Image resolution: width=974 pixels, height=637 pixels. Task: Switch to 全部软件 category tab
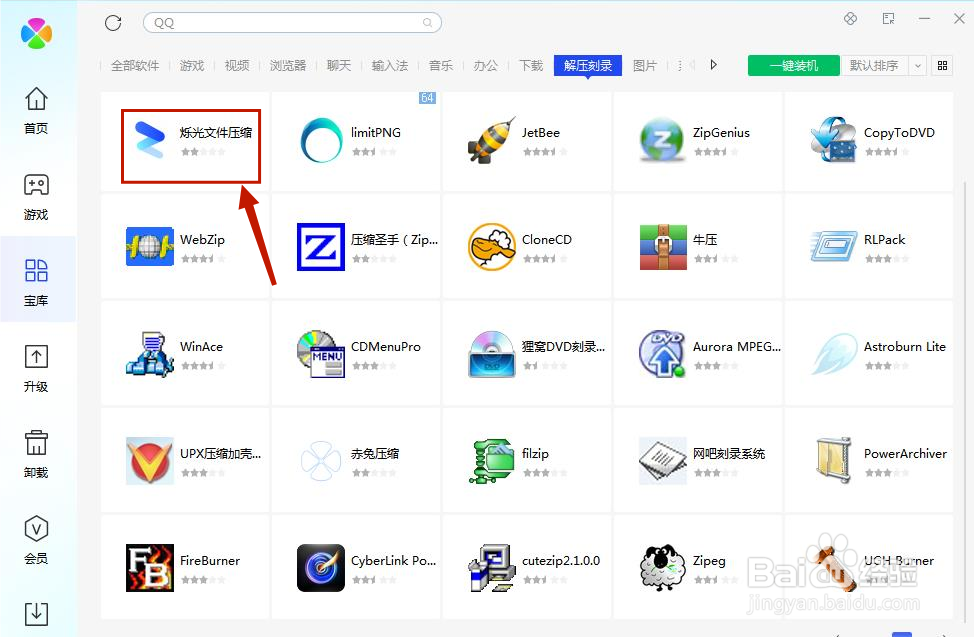tap(135, 65)
